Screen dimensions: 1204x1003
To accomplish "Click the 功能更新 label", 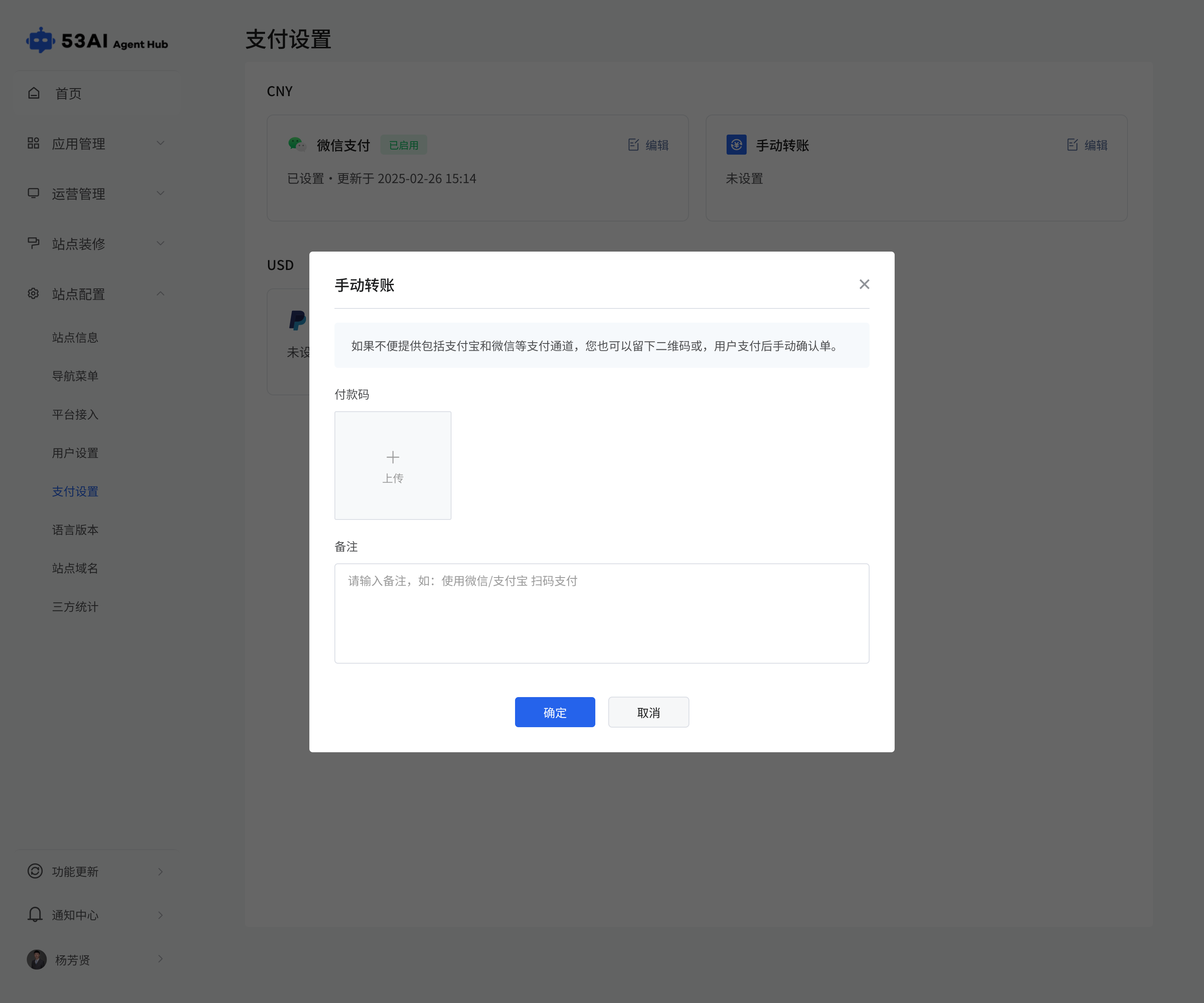I will tap(75, 872).
